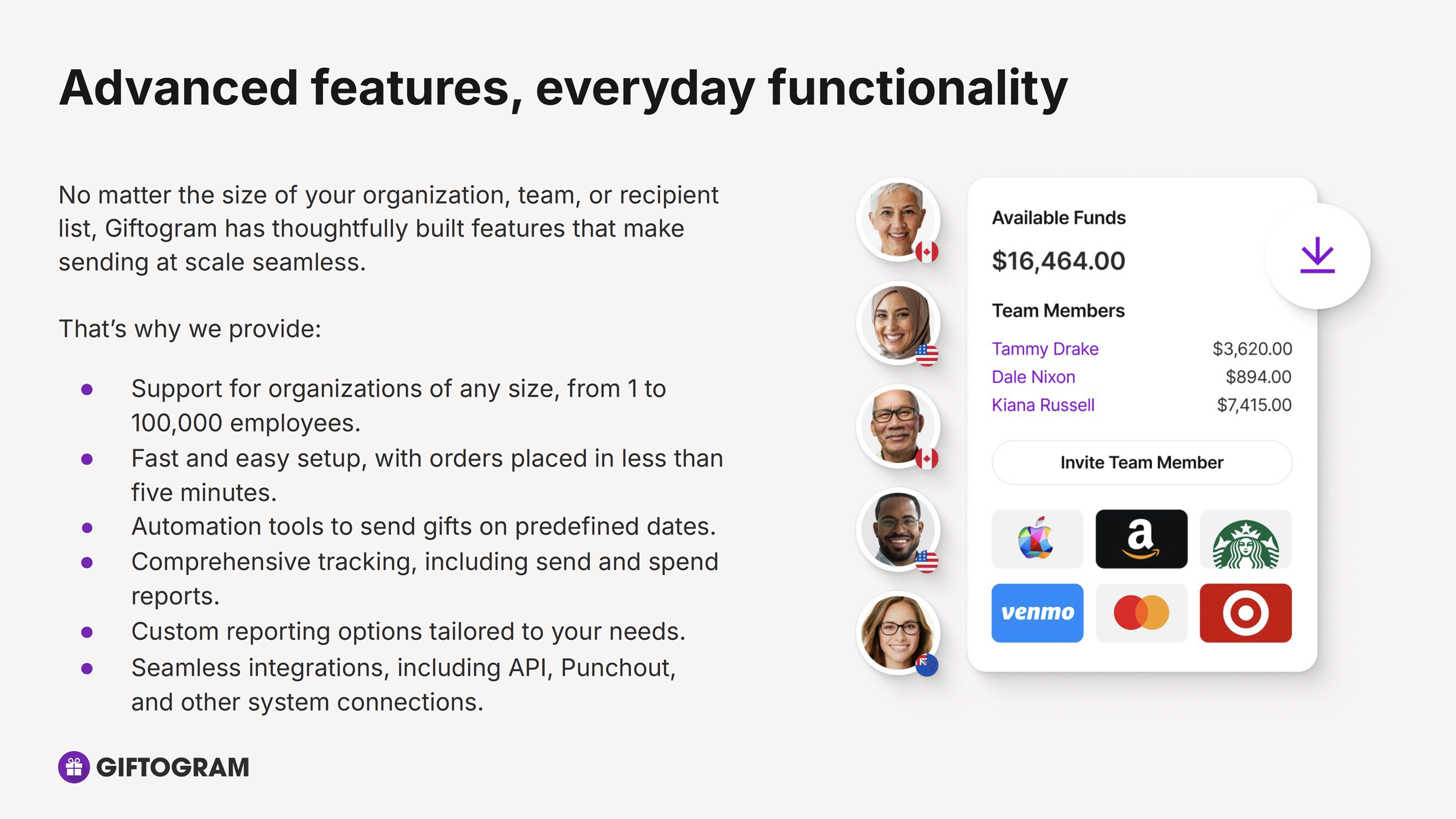Choose the Mastercard logo tile
1456x819 pixels.
pos(1141,613)
